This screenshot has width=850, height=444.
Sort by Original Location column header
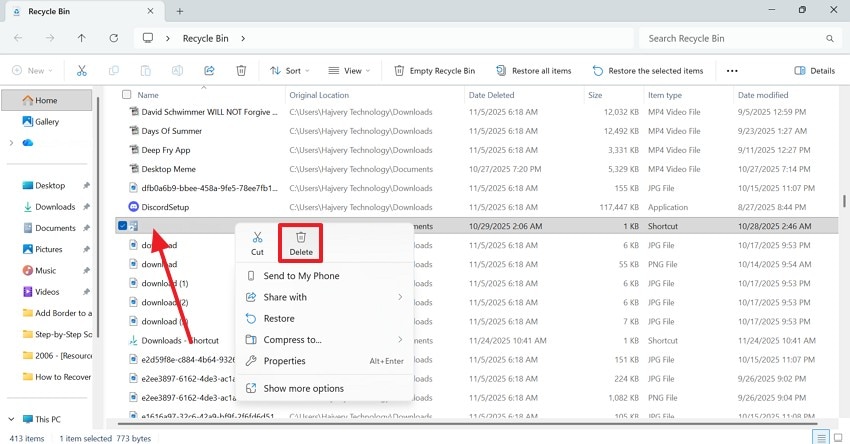(375, 95)
